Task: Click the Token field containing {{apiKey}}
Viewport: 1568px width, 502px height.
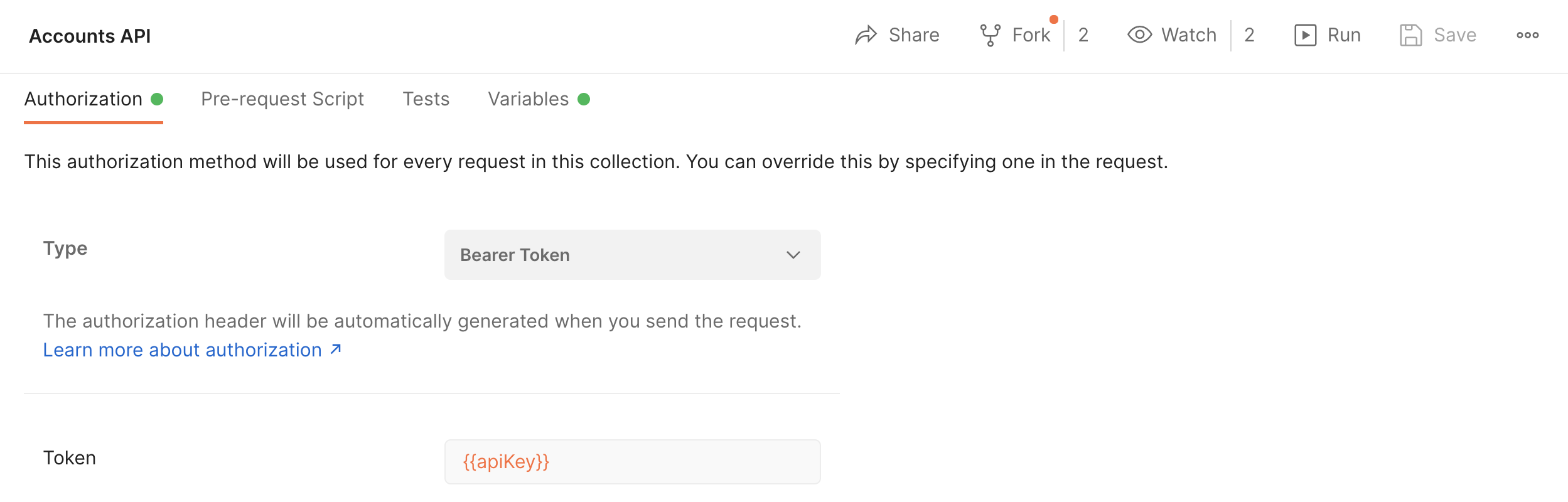Action: [x=632, y=462]
